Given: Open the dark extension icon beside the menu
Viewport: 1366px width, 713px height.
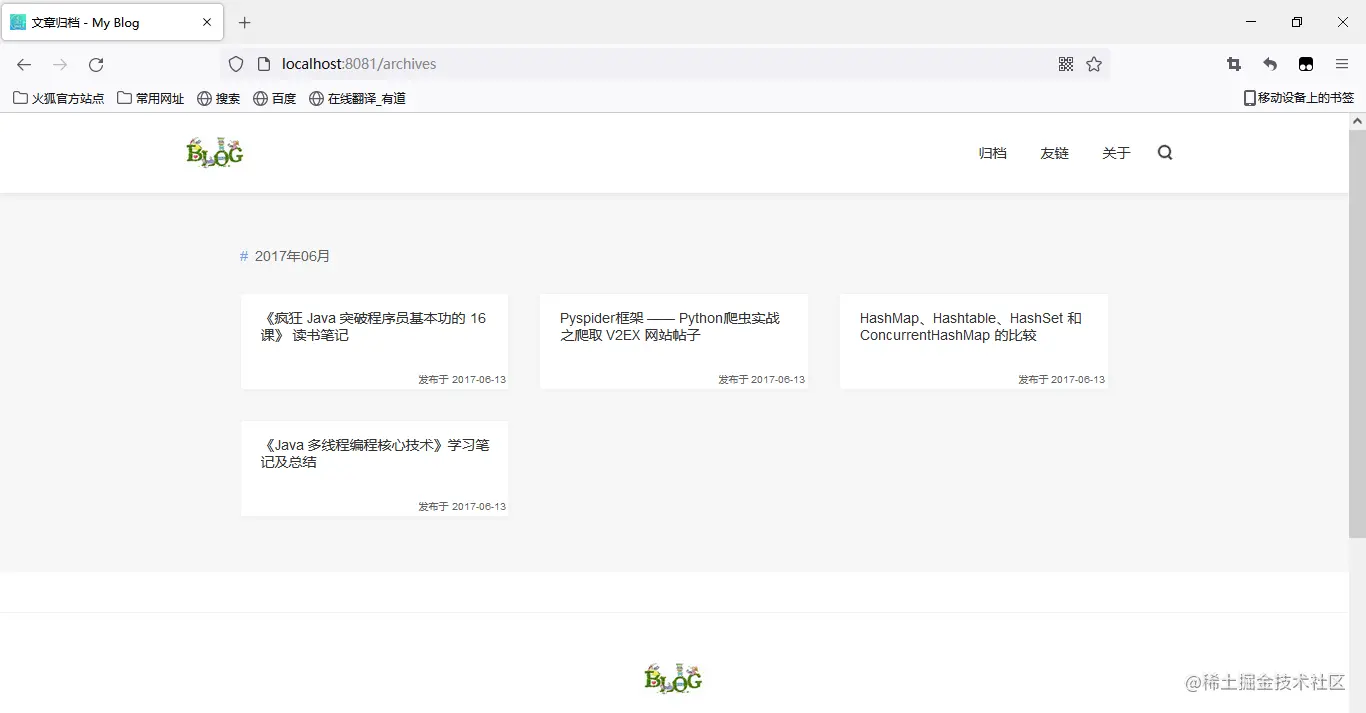Looking at the screenshot, I should [x=1306, y=63].
